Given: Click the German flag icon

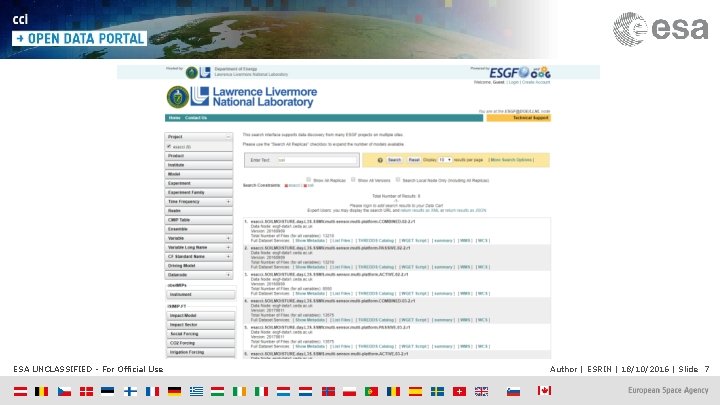Looking at the screenshot, I should click(174, 391).
